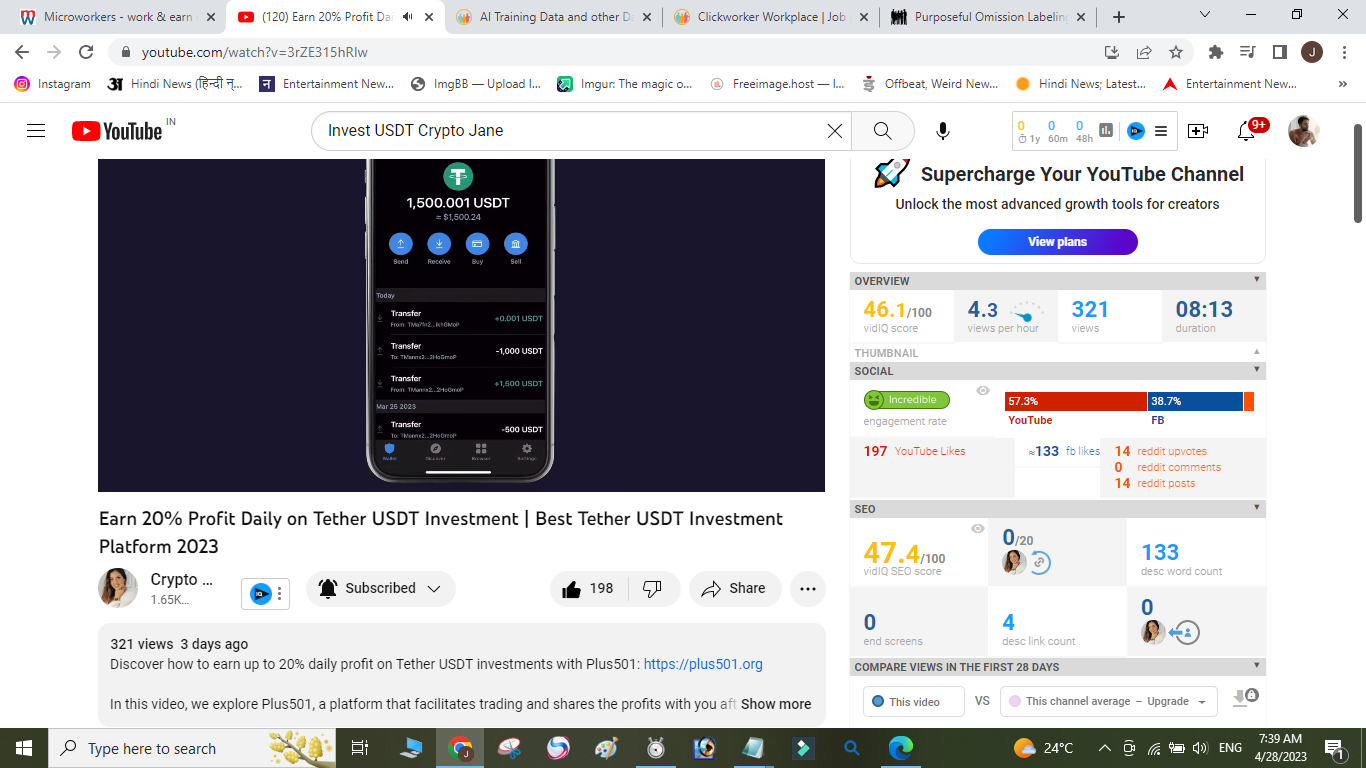Open Task View in taskbar
The height and width of the screenshot is (768, 1366).
(x=360, y=748)
